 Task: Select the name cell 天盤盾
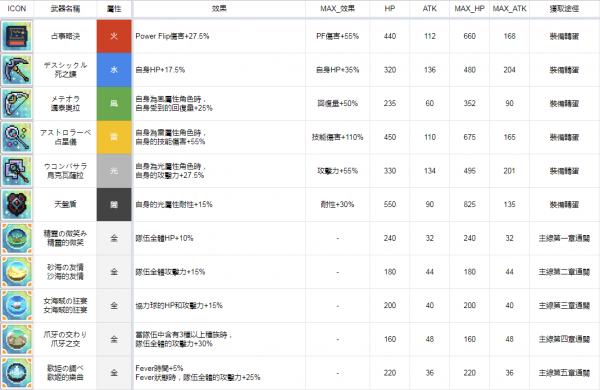[x=65, y=204]
